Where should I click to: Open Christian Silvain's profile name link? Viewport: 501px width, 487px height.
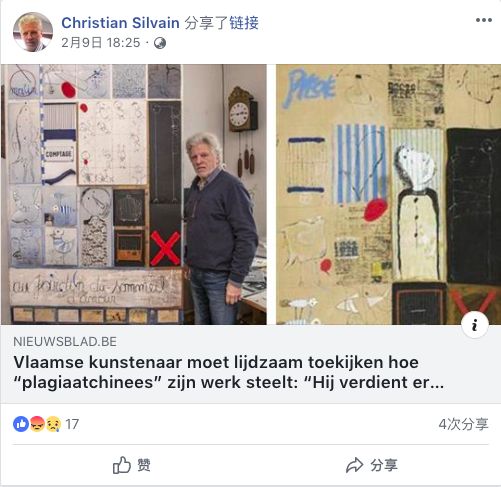tap(120, 23)
